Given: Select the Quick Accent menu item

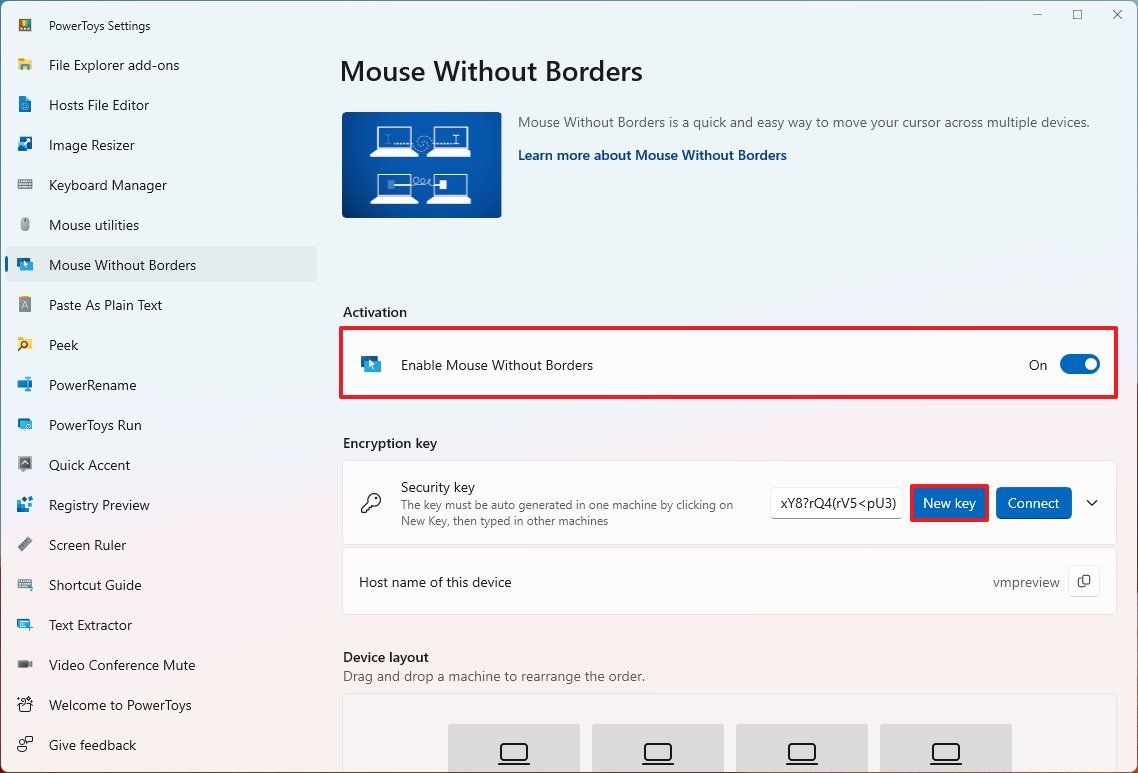Looking at the screenshot, I should (89, 465).
